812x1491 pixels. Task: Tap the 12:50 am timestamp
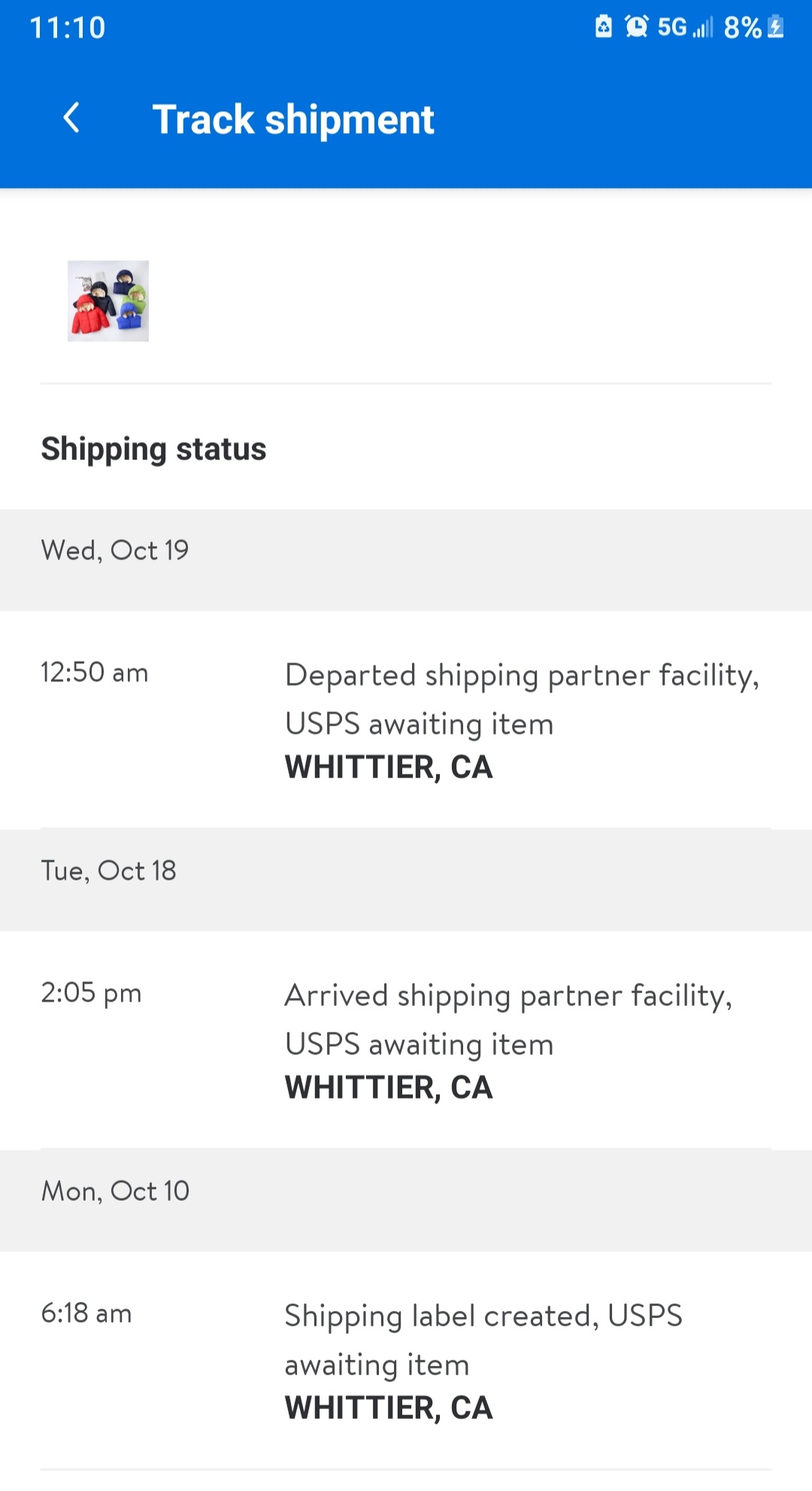coord(94,672)
